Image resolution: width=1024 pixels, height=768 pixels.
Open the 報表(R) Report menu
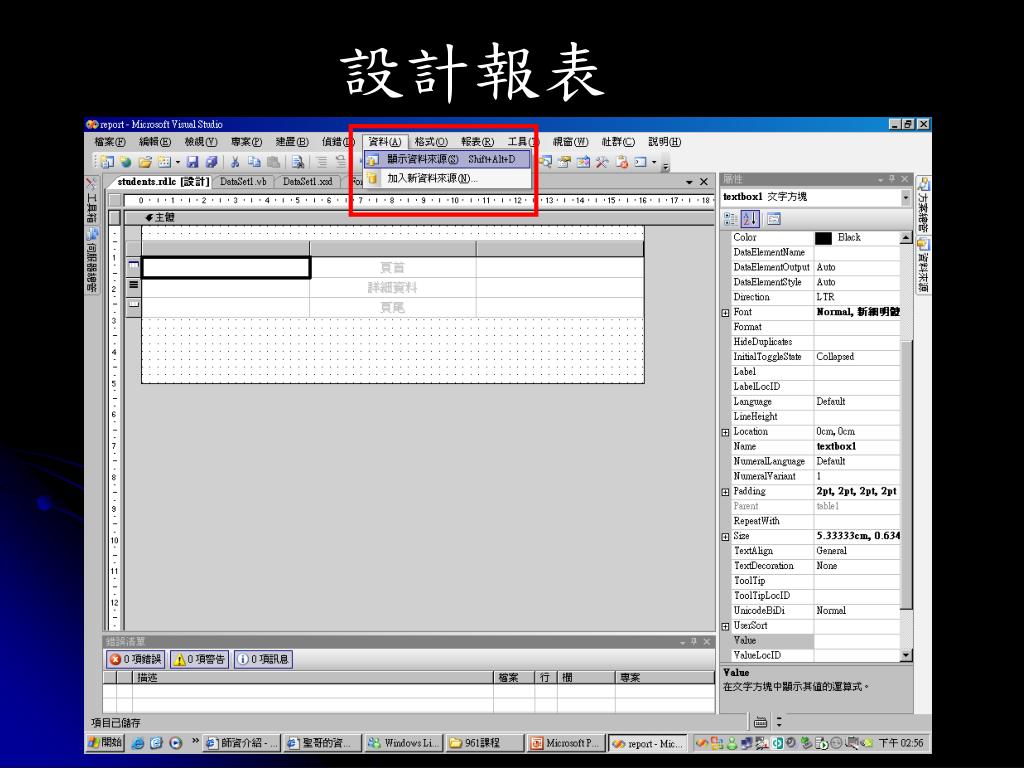click(x=477, y=142)
